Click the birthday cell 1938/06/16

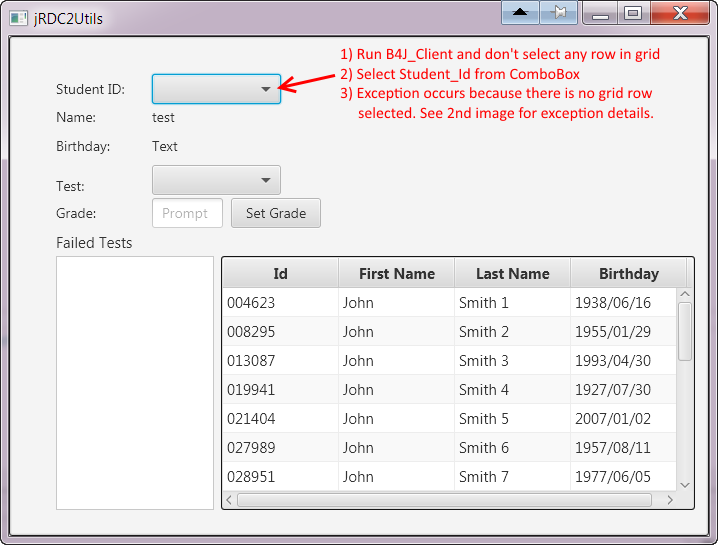tap(623, 302)
